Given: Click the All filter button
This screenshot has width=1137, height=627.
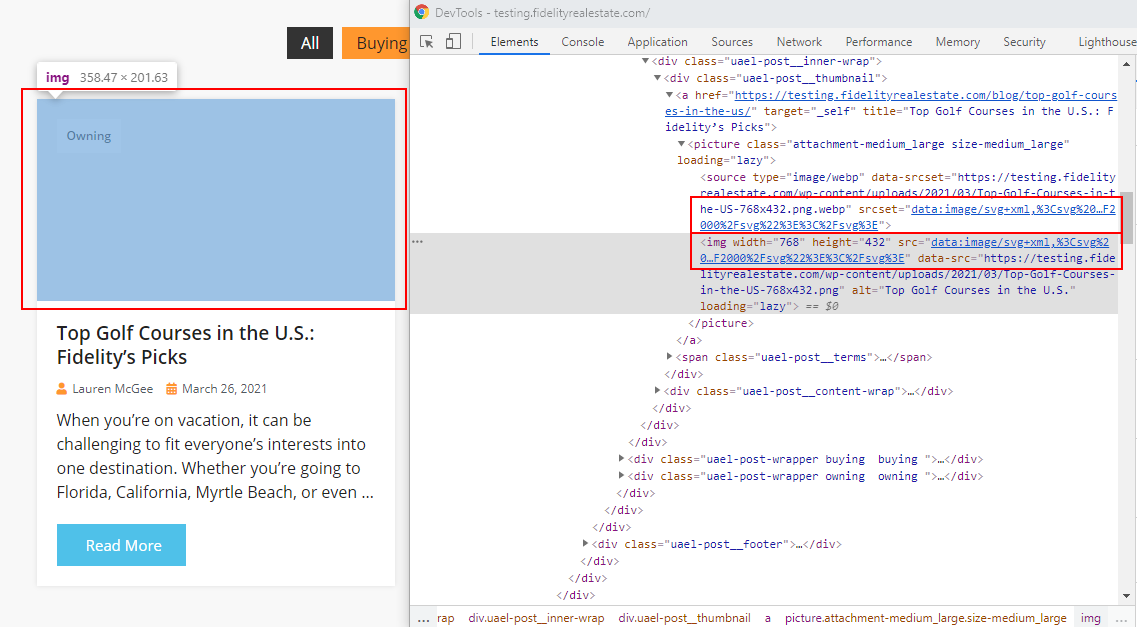Looking at the screenshot, I should [310, 43].
